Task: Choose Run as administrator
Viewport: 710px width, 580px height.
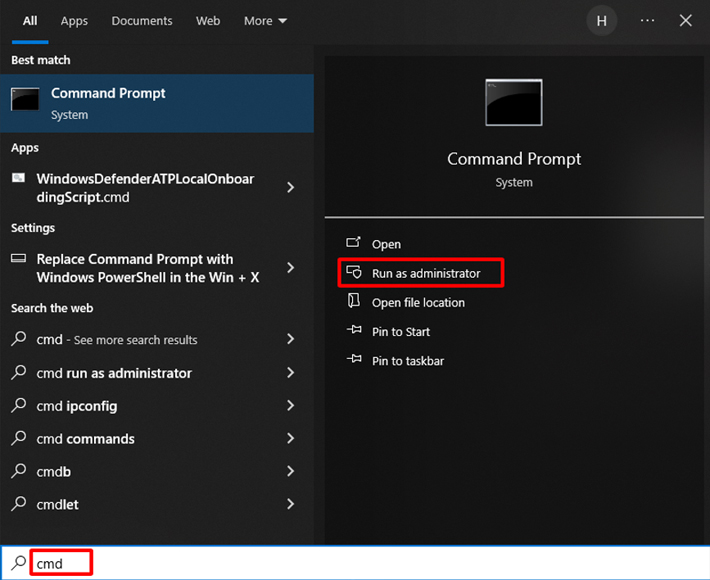Action: (x=426, y=273)
